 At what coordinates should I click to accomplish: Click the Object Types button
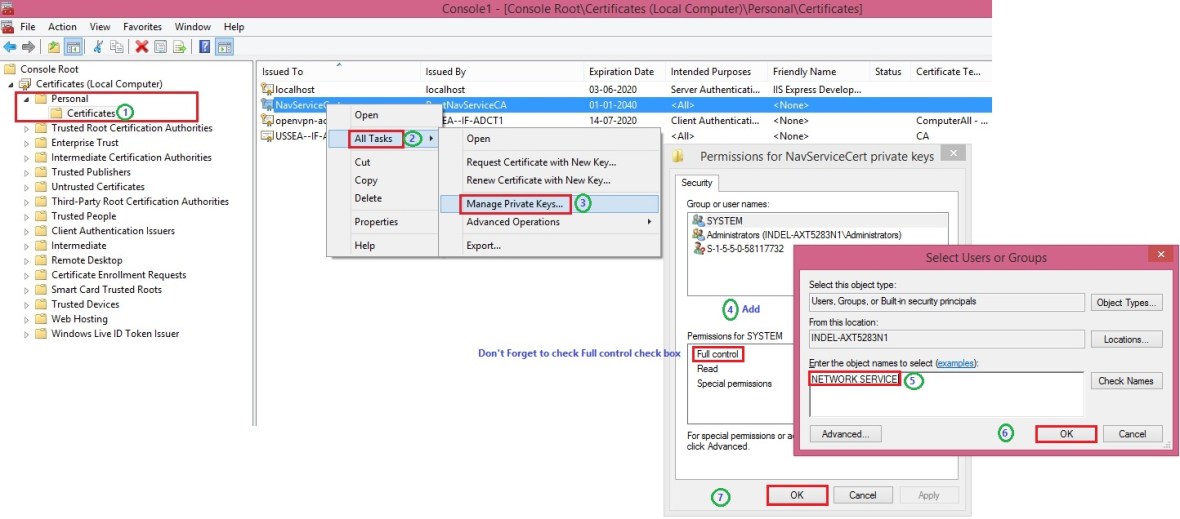click(1128, 302)
